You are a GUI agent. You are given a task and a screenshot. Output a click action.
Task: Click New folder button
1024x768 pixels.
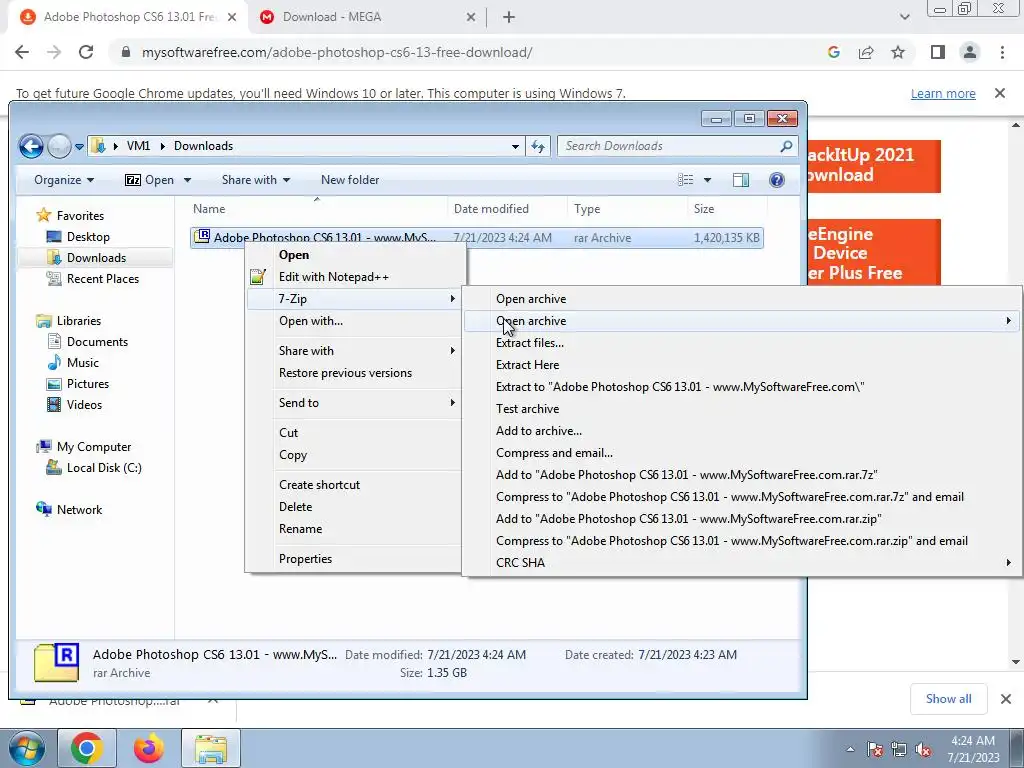click(349, 180)
